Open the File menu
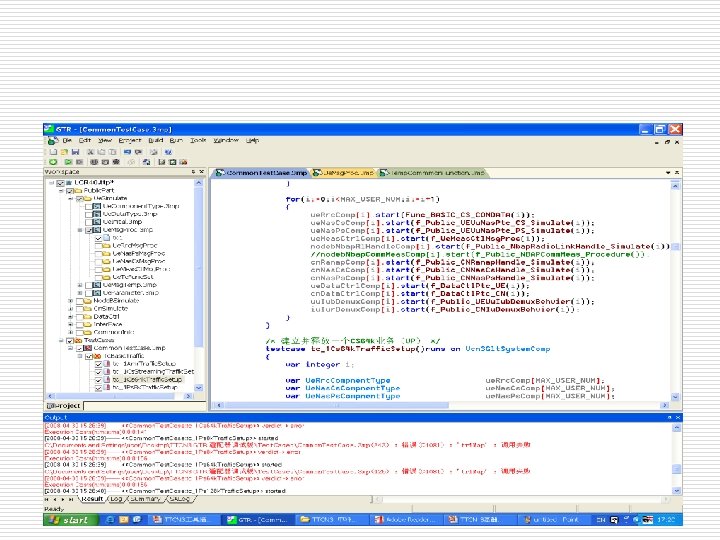Screen dimensions: 720x540 point(68,141)
